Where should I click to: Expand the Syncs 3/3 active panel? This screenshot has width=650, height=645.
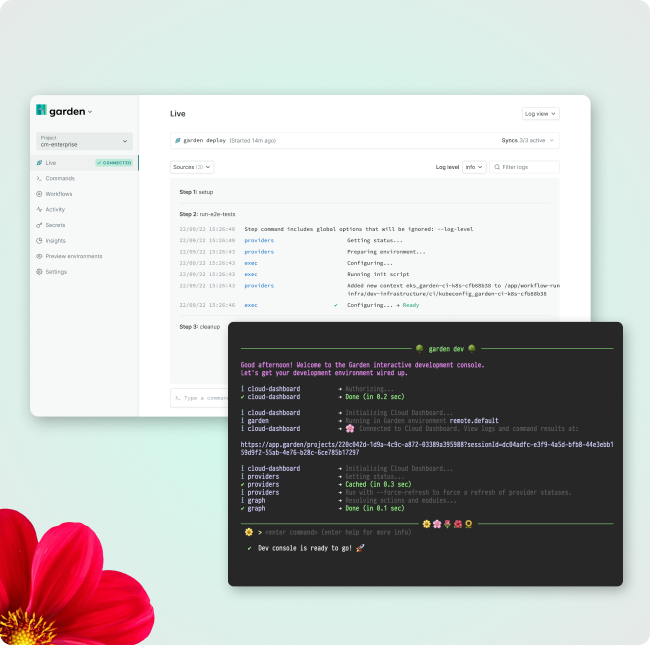pos(529,141)
